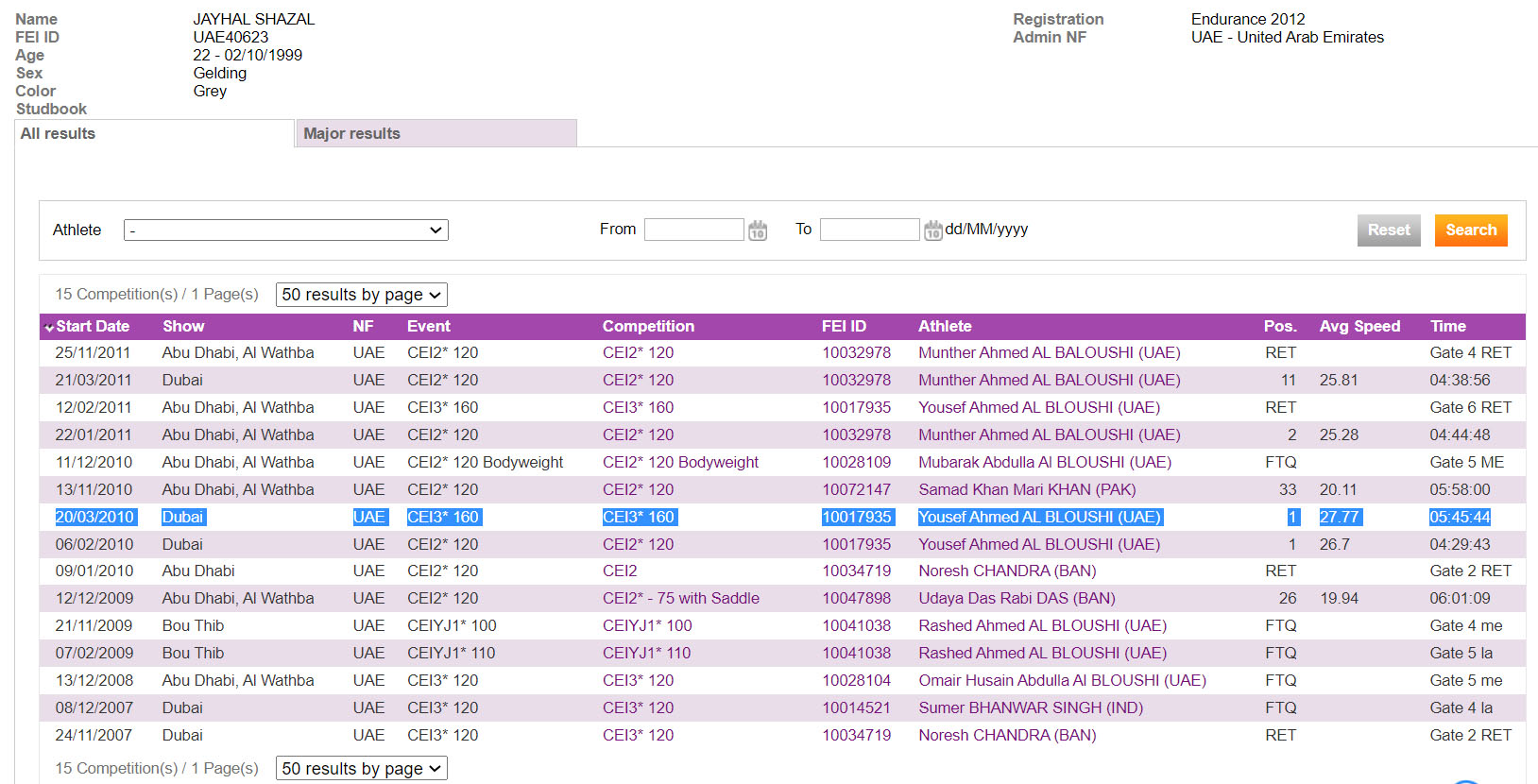
Task: Open CEI2* - 75 with Saddle competition
Action: 681,598
